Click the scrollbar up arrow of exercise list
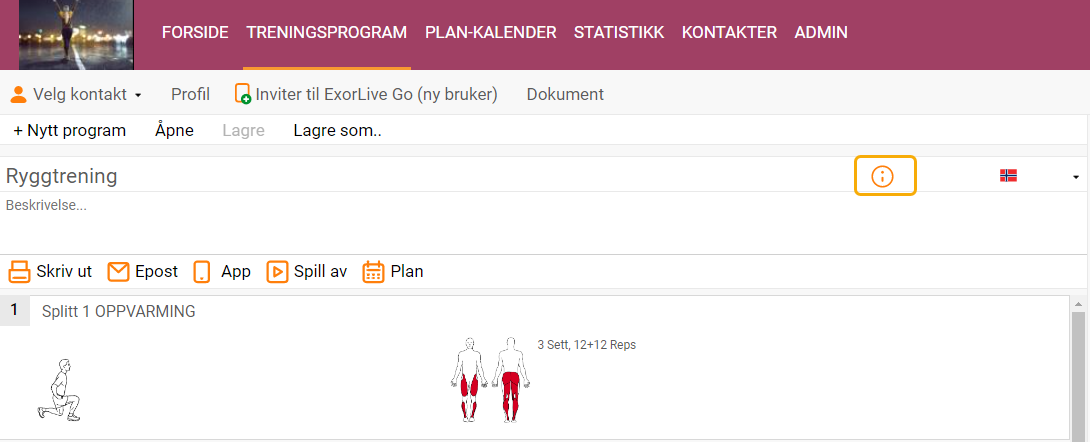The image size is (1090, 442). (1078, 304)
